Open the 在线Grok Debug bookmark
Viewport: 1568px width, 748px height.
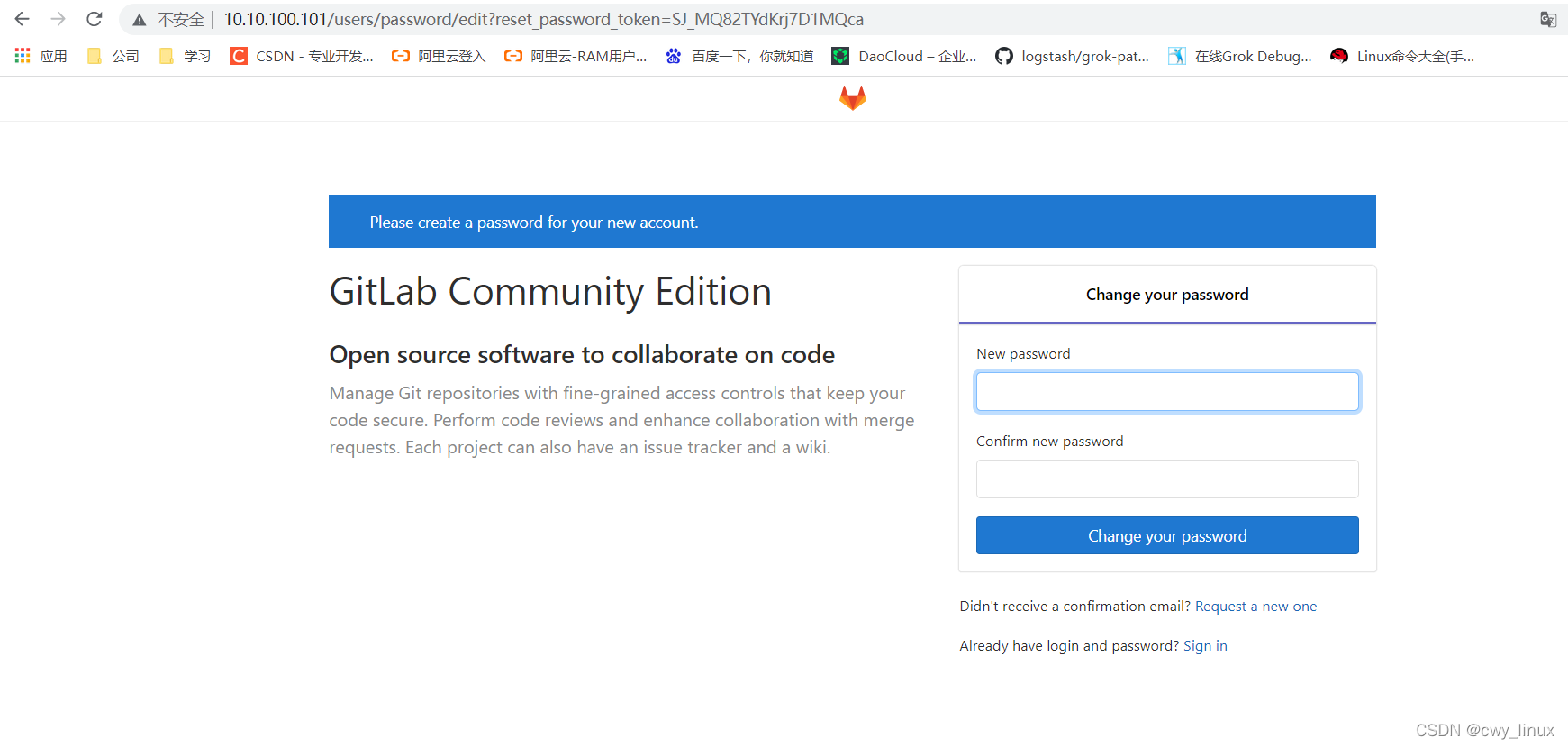(1240, 56)
